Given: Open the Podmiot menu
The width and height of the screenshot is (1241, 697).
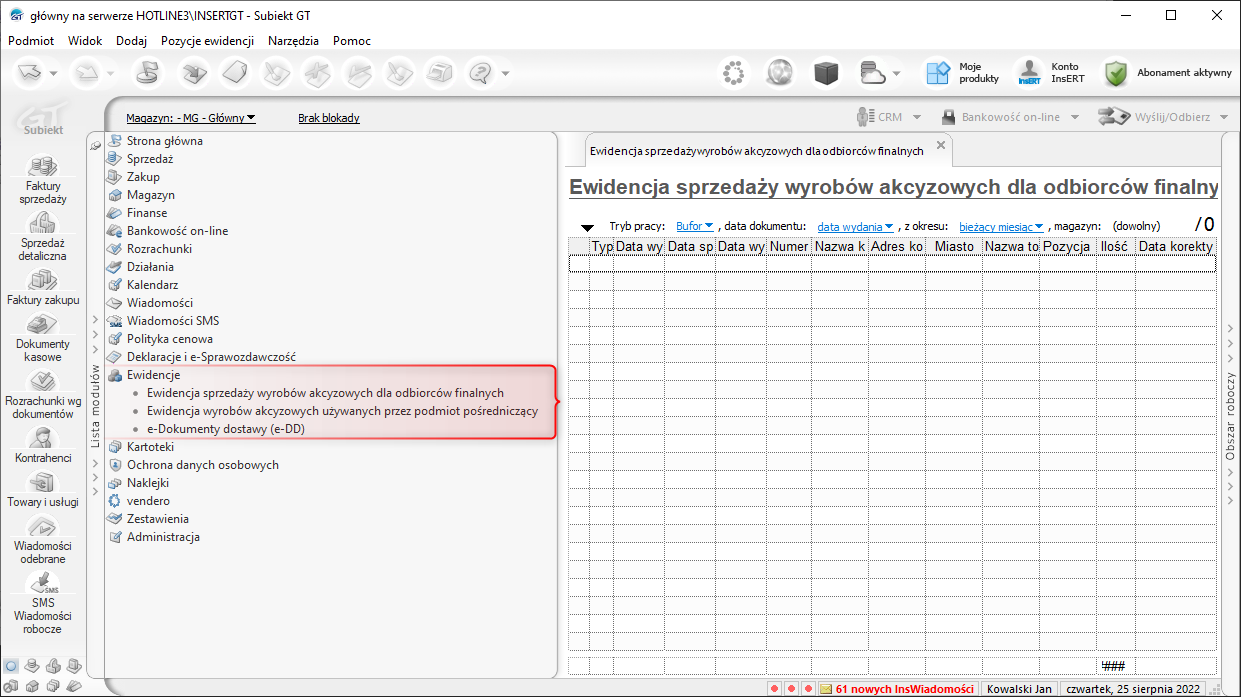Looking at the screenshot, I should 31,41.
